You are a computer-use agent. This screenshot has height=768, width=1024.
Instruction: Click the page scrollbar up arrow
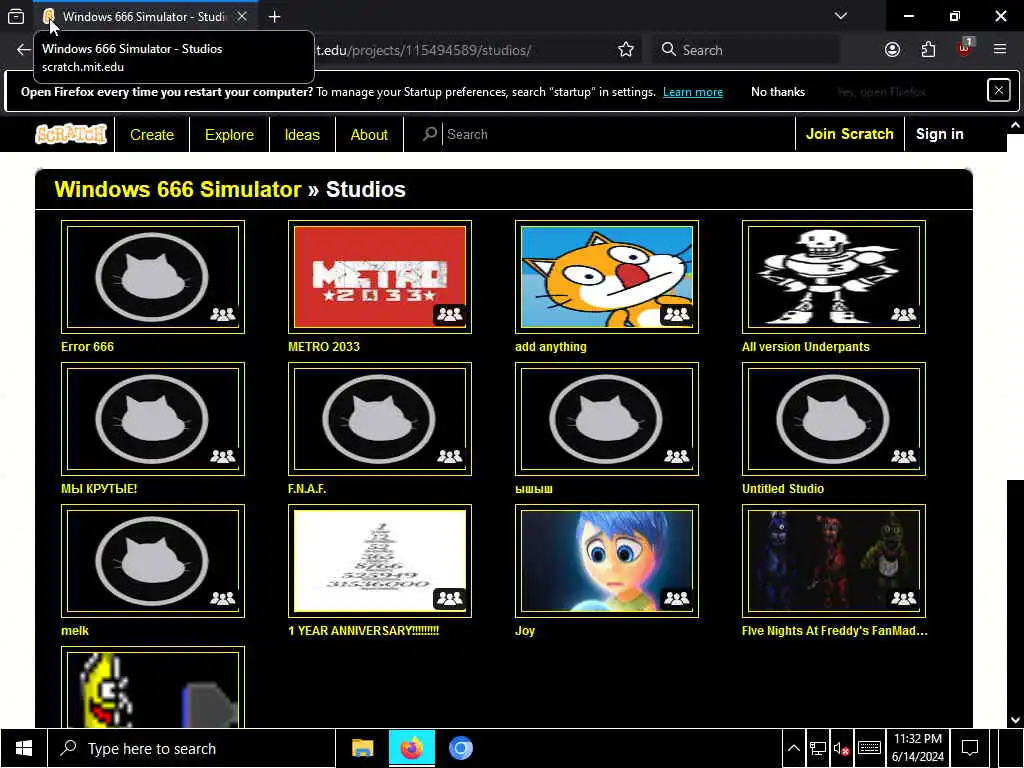[x=1015, y=125]
